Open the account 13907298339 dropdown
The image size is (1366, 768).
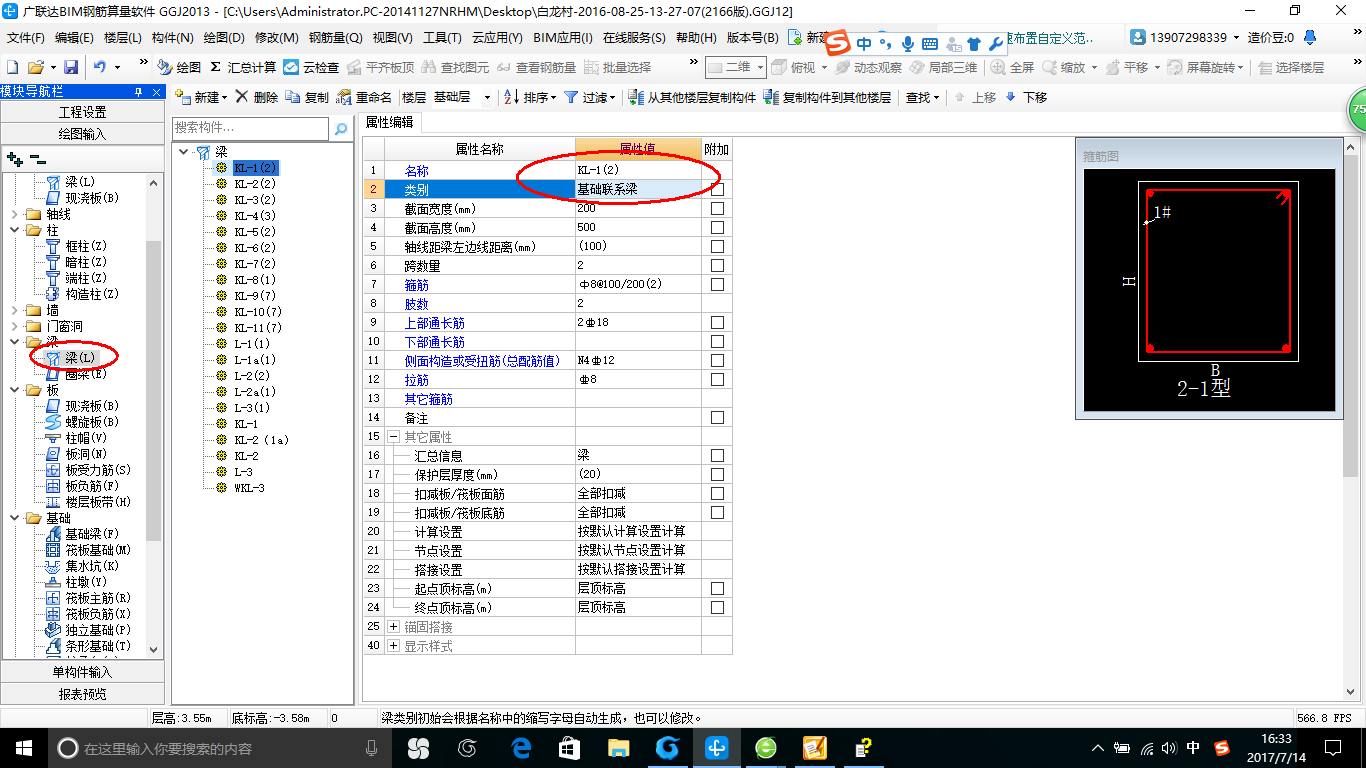1185,38
